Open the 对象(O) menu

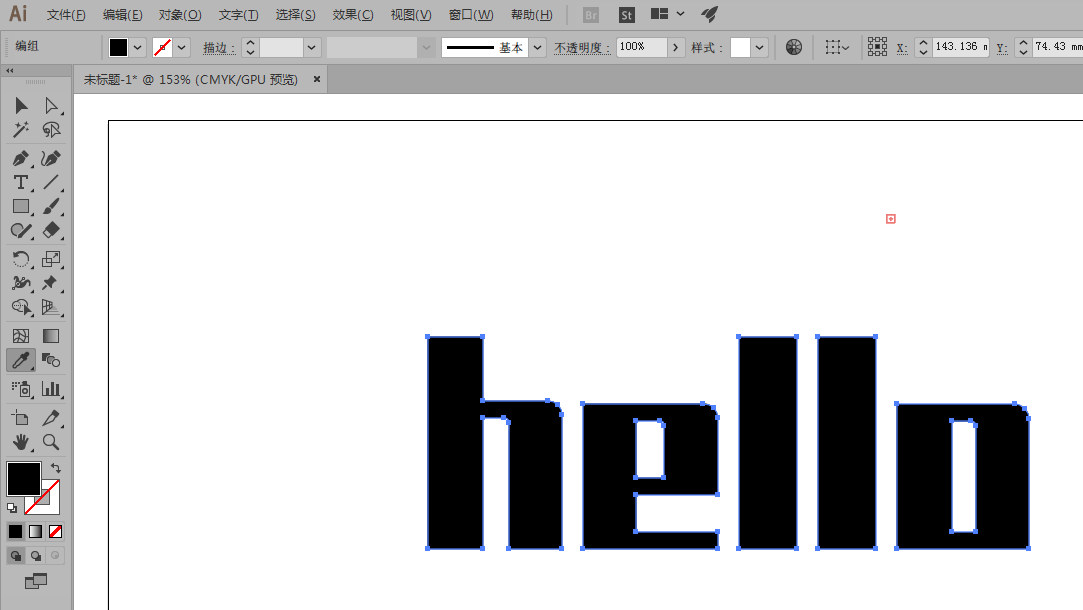[x=180, y=15]
